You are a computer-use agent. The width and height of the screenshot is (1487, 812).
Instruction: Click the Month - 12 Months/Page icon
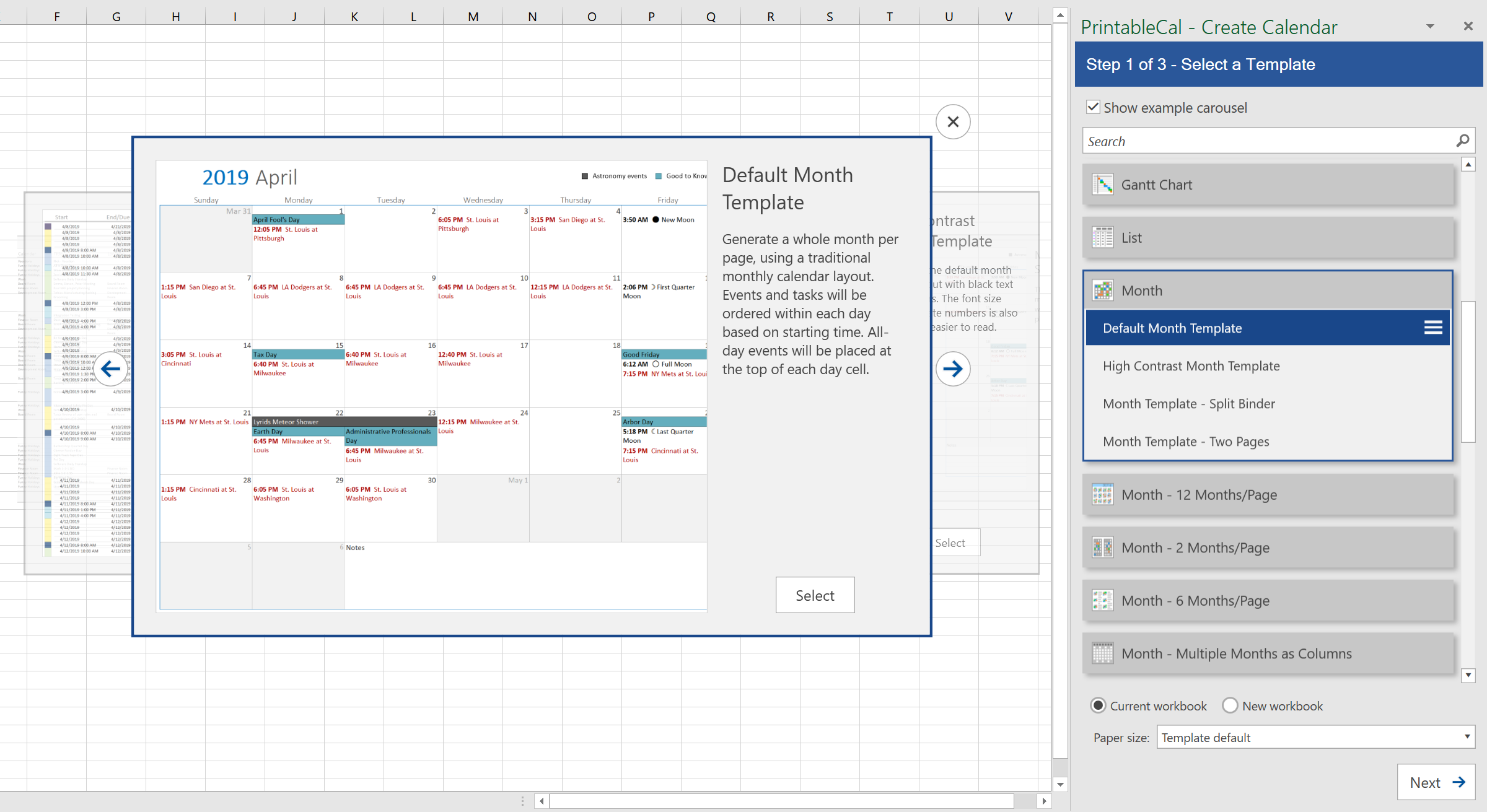pos(1102,495)
